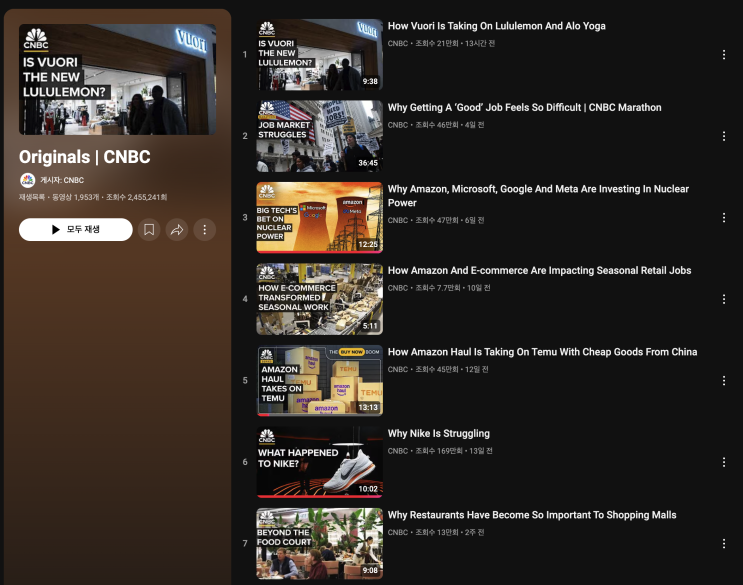Viewport: 743px width, 585px height.
Task: Open options menu for Amazon Haul Temu video
Action: coord(724,380)
